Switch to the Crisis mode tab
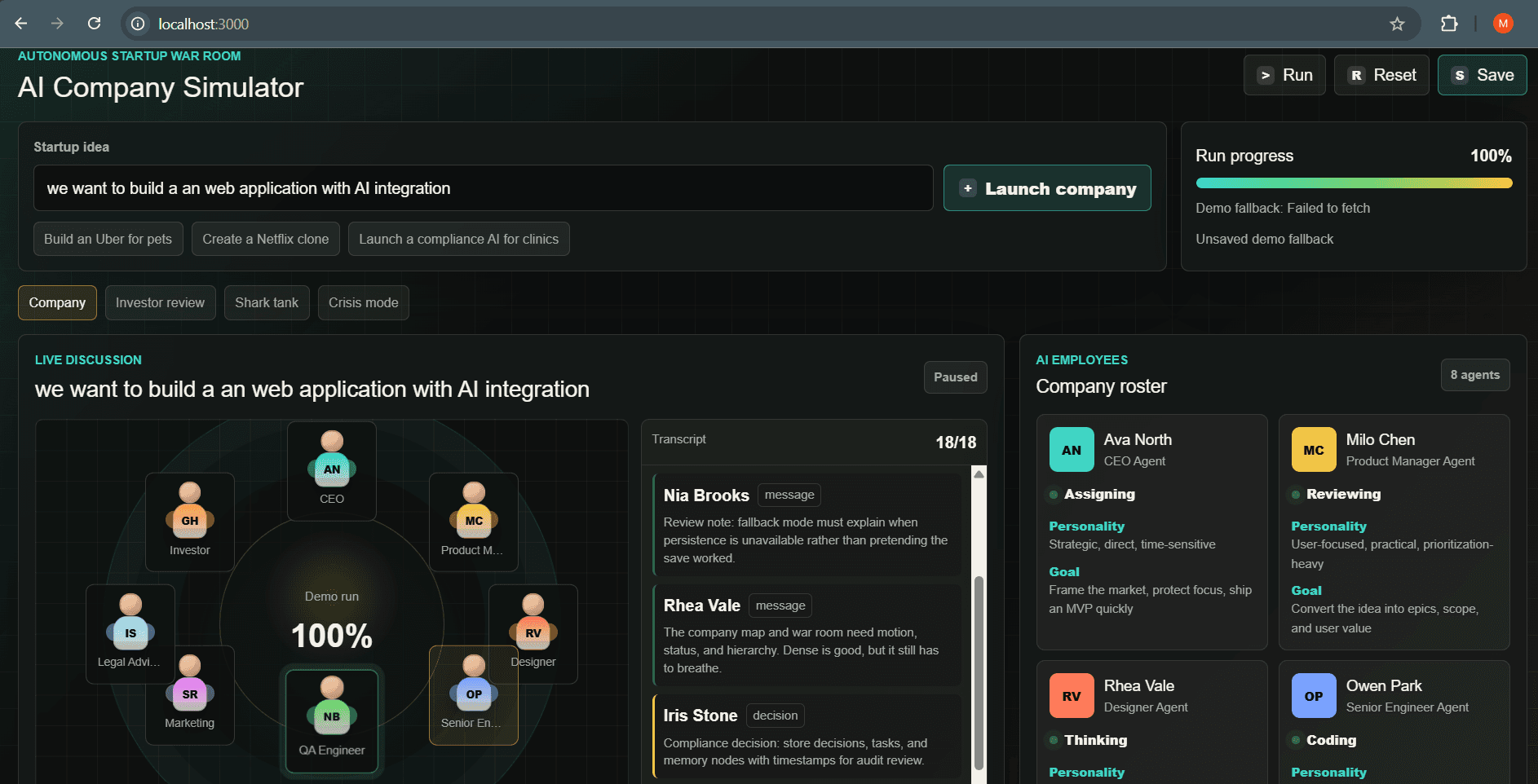Screen dimensions: 1538x784 (x=363, y=302)
